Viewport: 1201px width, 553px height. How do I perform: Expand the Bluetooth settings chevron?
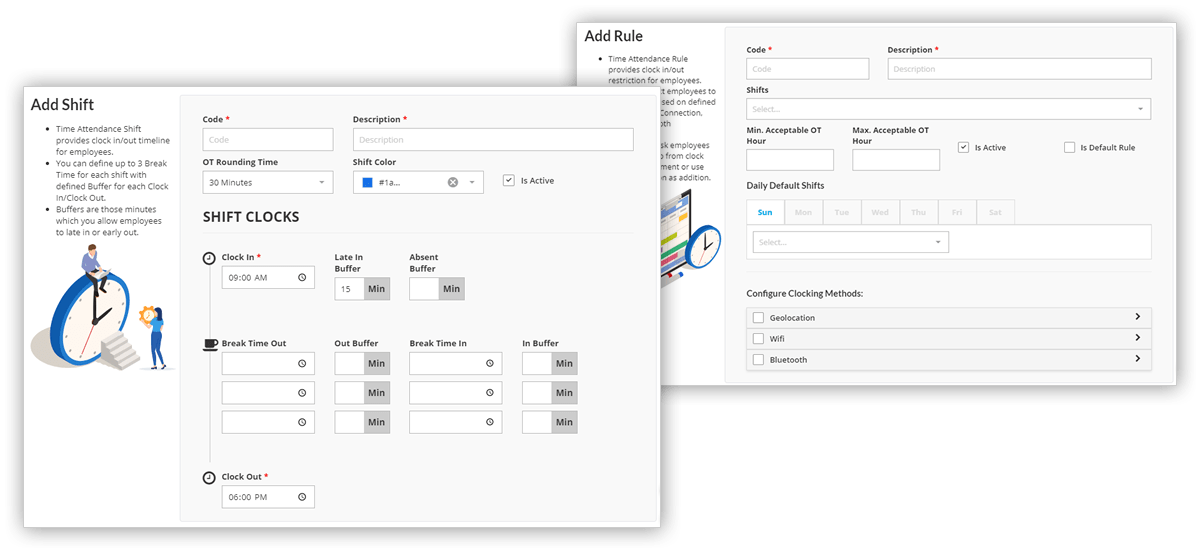pos(1137,359)
